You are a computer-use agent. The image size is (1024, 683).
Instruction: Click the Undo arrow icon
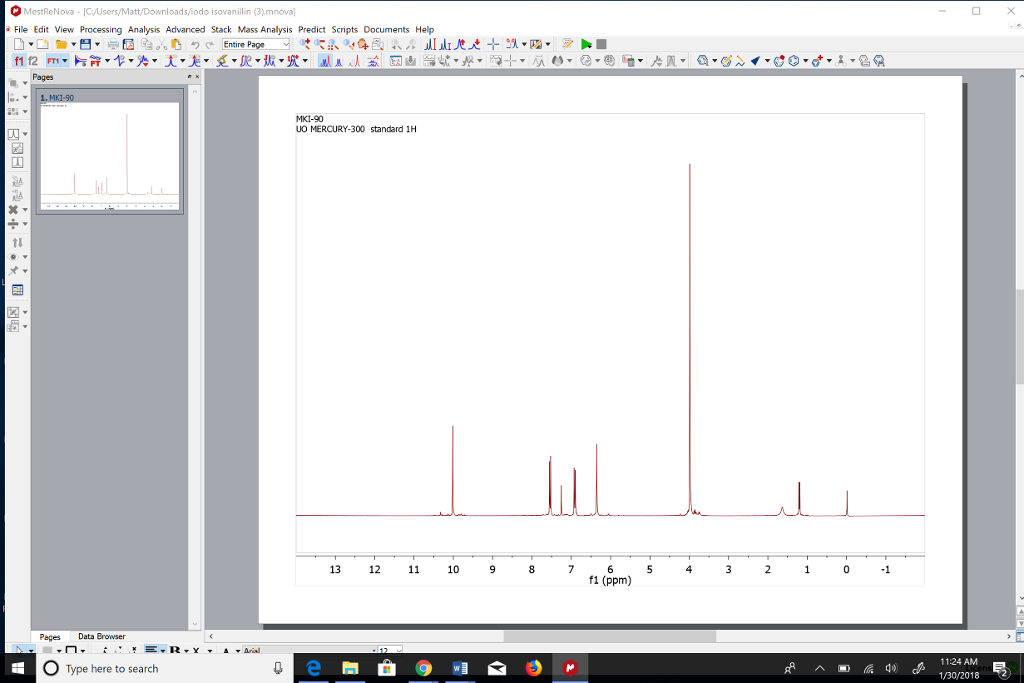[x=195, y=44]
